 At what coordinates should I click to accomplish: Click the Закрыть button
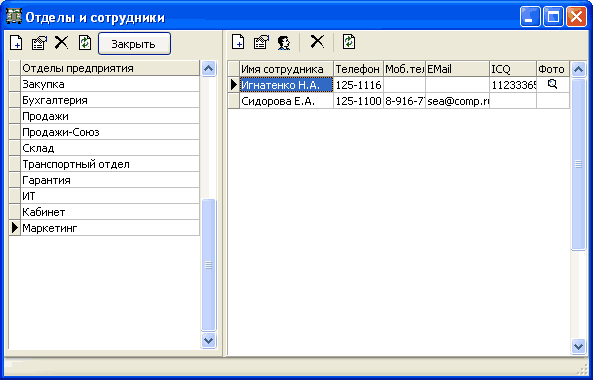coord(134,44)
